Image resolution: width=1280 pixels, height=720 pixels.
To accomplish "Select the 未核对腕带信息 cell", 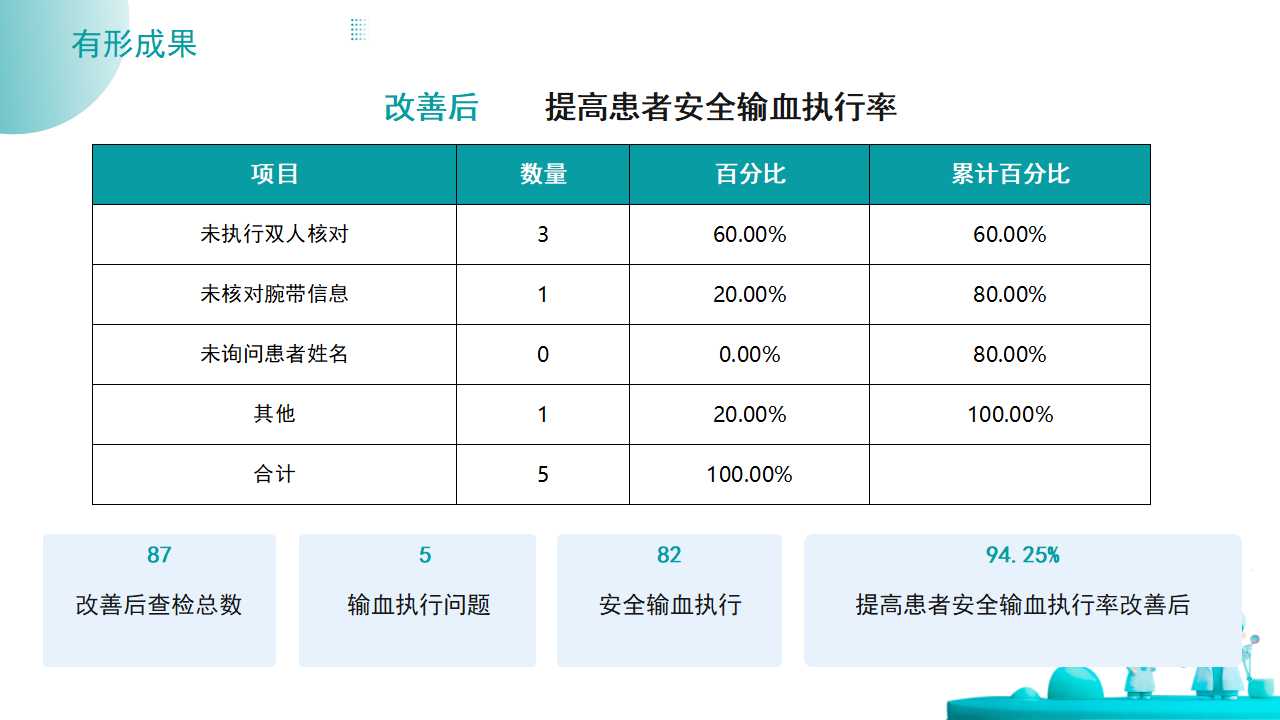I will pos(274,294).
